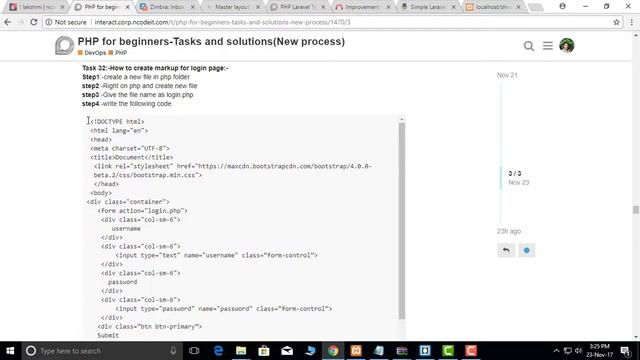The width and height of the screenshot is (640, 360).
Task: Switch to the Zimbra Inbox tab
Action: [167, 7]
